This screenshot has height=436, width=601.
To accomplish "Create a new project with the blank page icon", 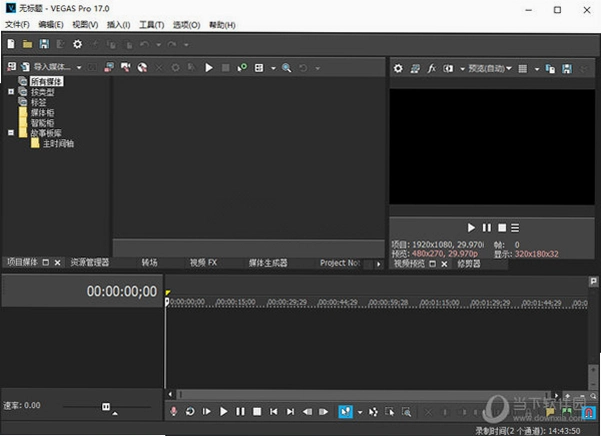I will 11,44.
